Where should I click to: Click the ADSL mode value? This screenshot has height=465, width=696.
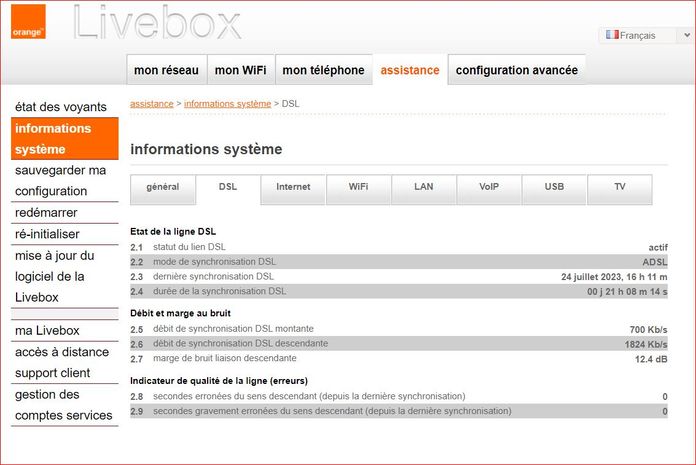tap(655, 262)
